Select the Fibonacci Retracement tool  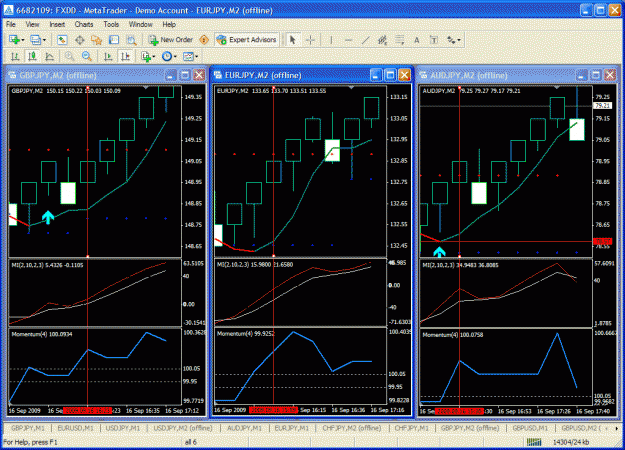click(x=399, y=40)
